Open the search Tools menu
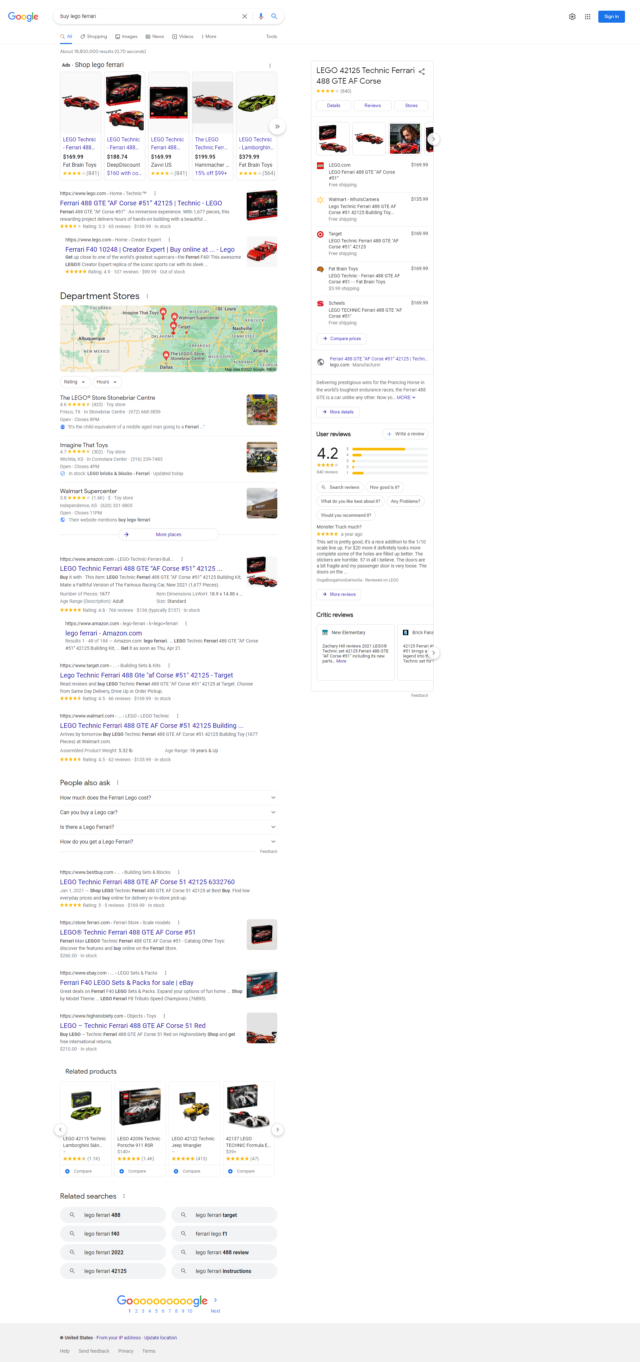The width and height of the screenshot is (640, 1362). point(271,36)
